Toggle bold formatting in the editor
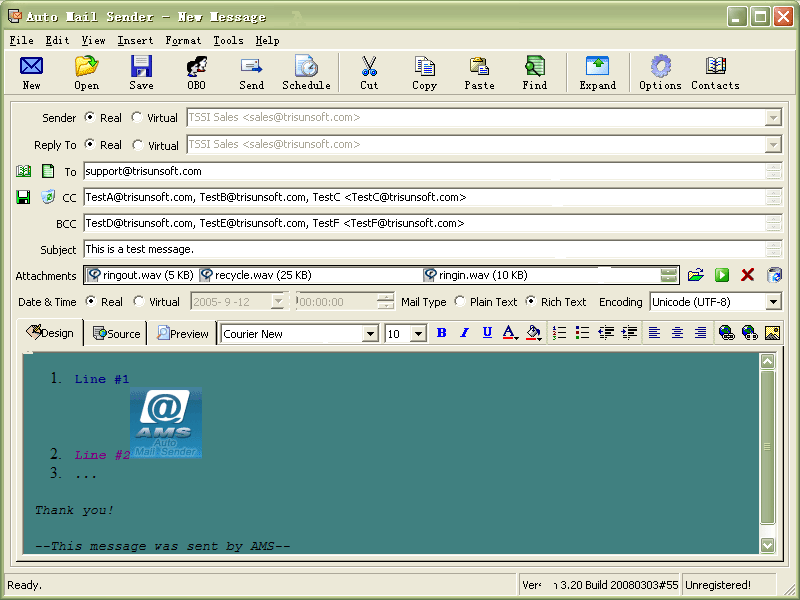800x600 pixels. [442, 333]
